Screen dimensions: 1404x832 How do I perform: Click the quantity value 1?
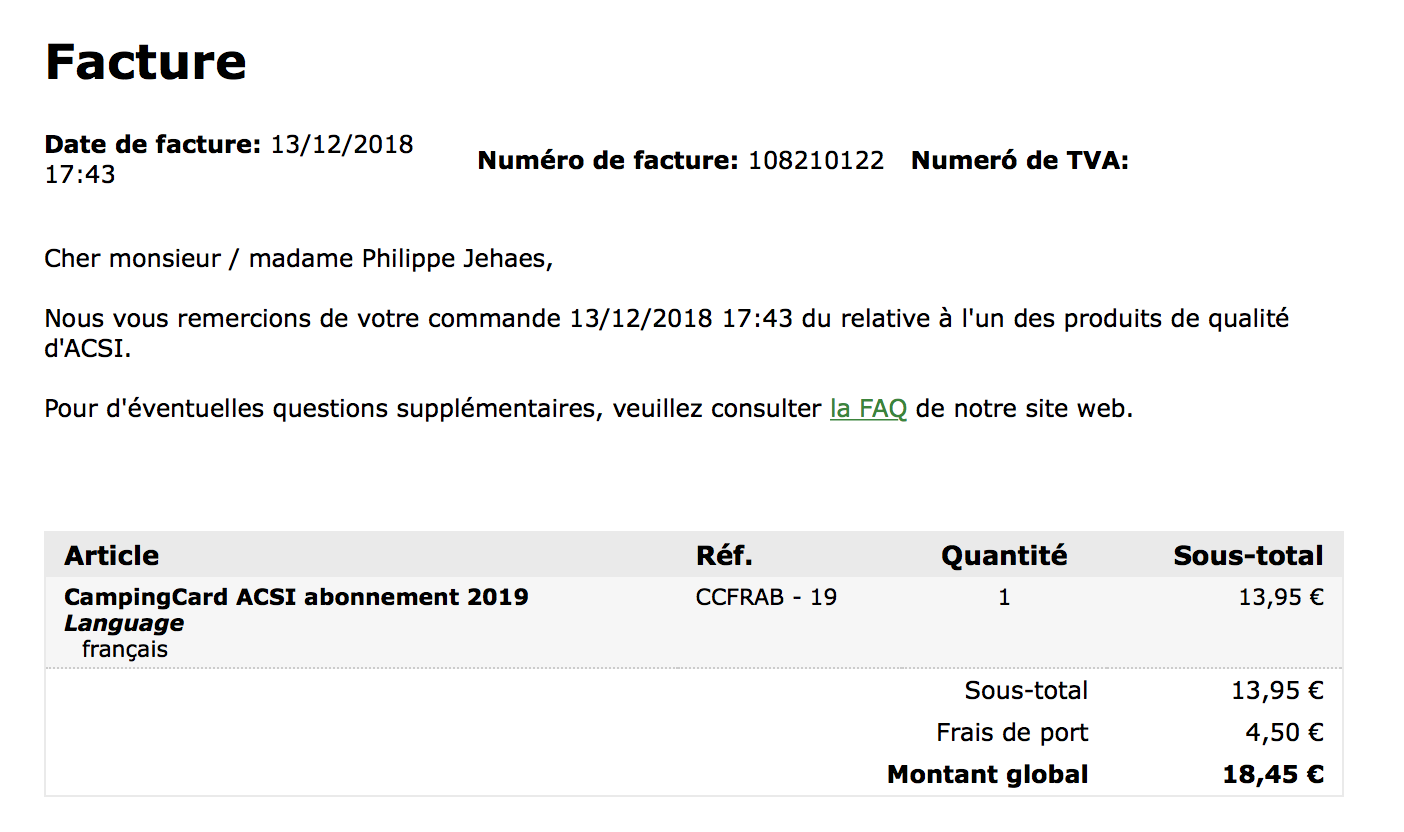(1004, 598)
